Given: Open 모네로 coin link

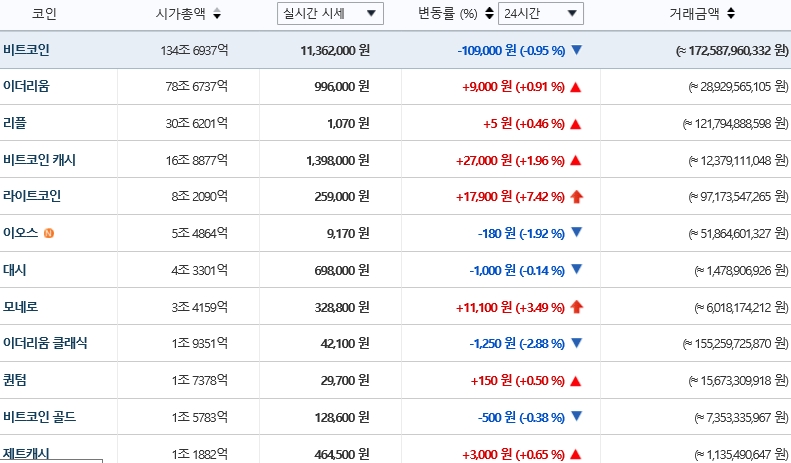Looking at the screenshot, I should pos(20,307).
